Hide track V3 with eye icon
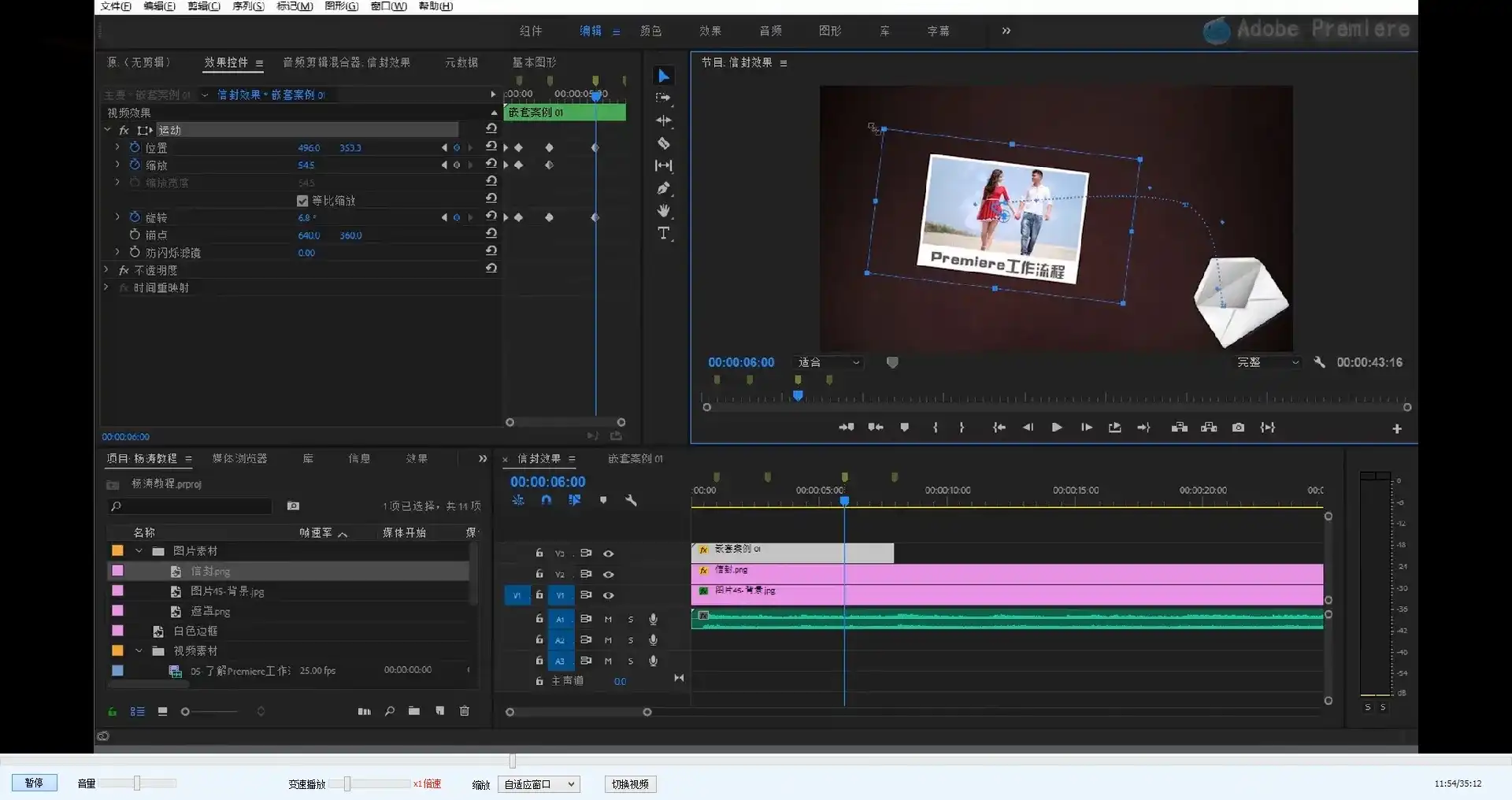Screen dimensions: 1512x800 tap(609, 554)
